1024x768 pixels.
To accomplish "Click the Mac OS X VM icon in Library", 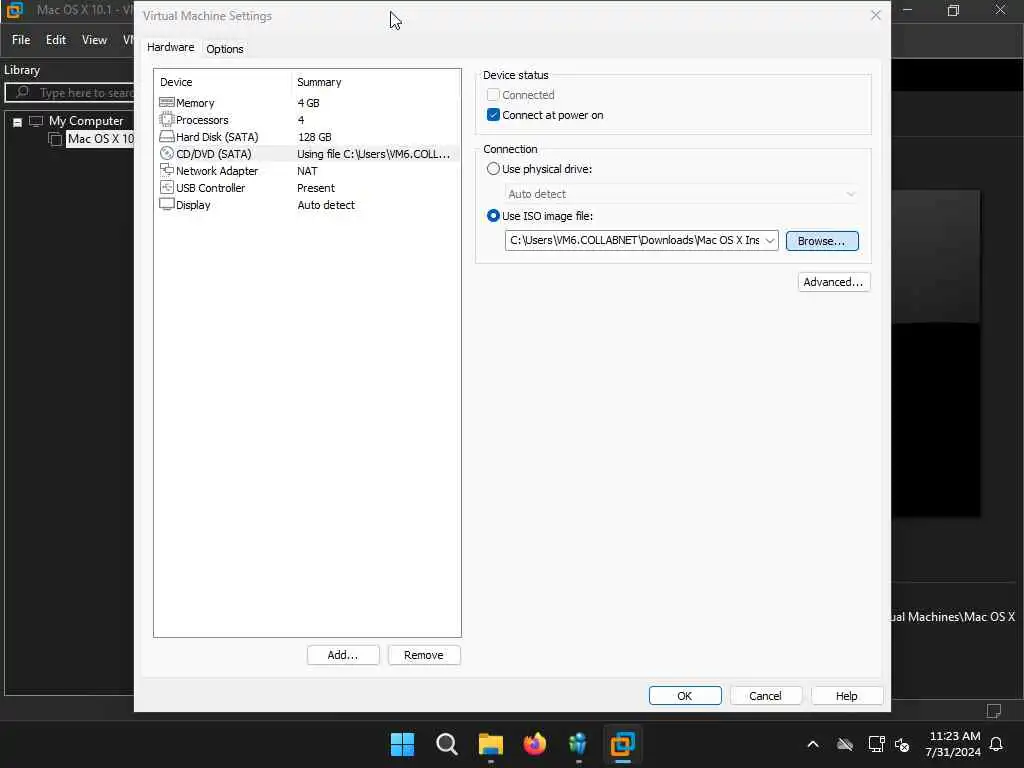I will tap(56, 139).
